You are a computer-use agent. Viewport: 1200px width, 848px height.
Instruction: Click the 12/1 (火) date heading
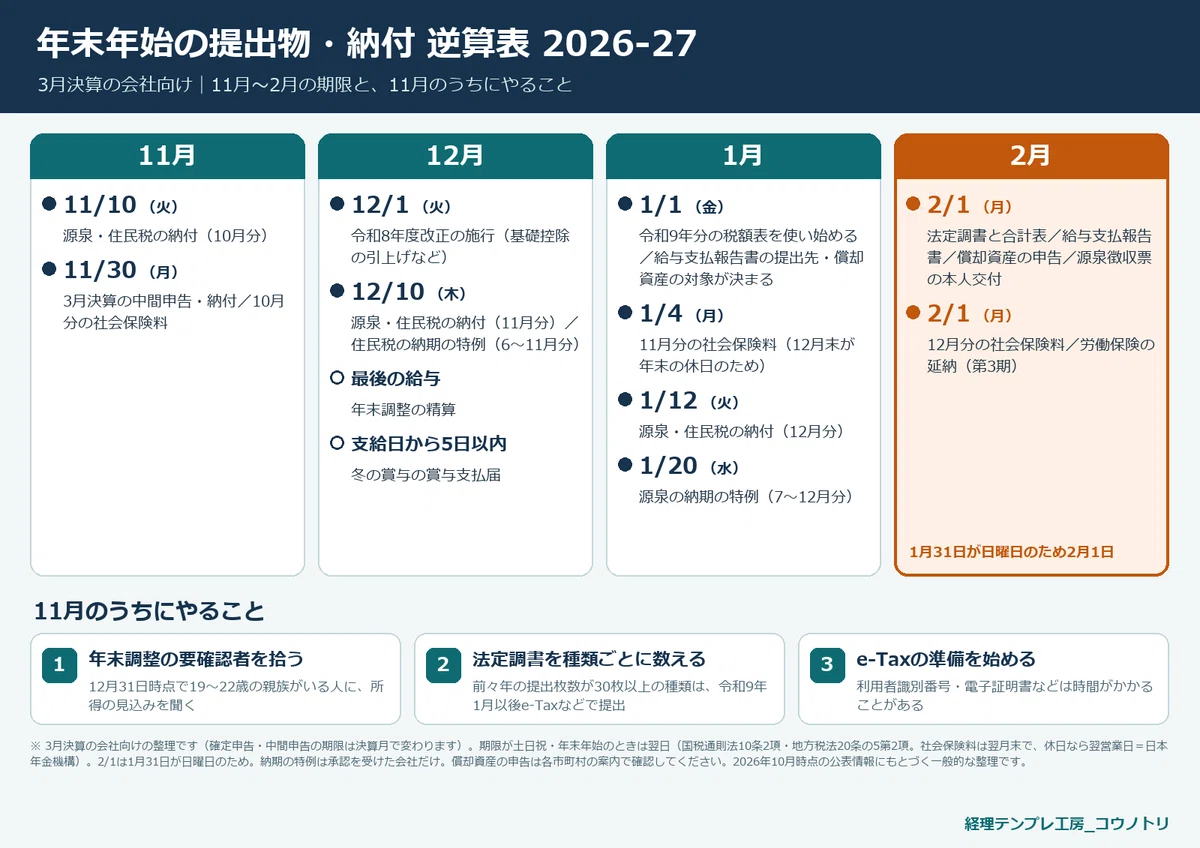coord(401,206)
